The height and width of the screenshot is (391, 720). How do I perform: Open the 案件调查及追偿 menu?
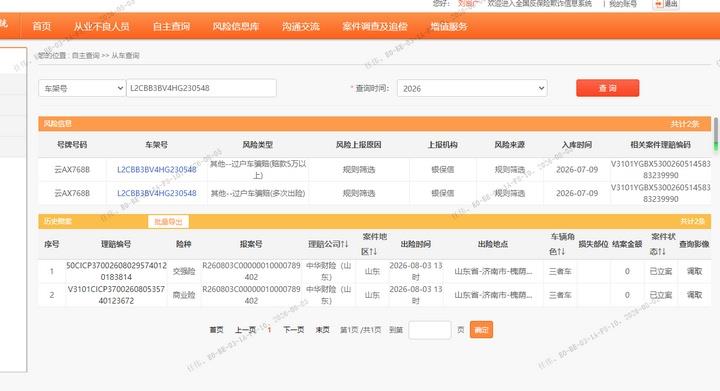click(x=375, y=26)
